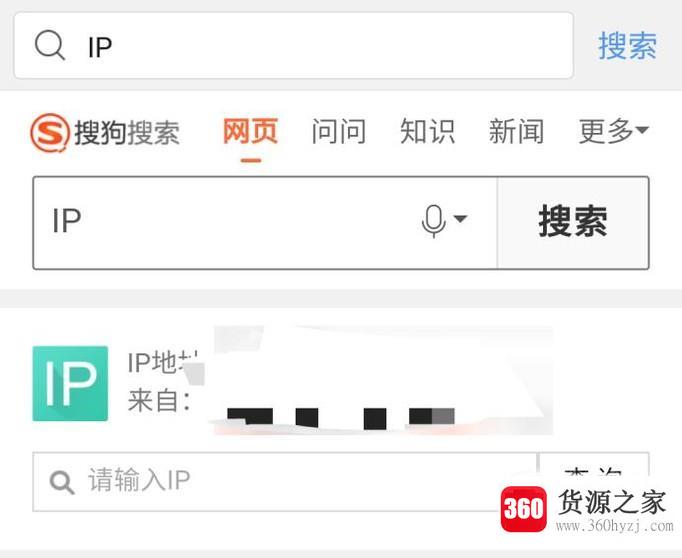Switch to the 知识 tab

[428, 131]
